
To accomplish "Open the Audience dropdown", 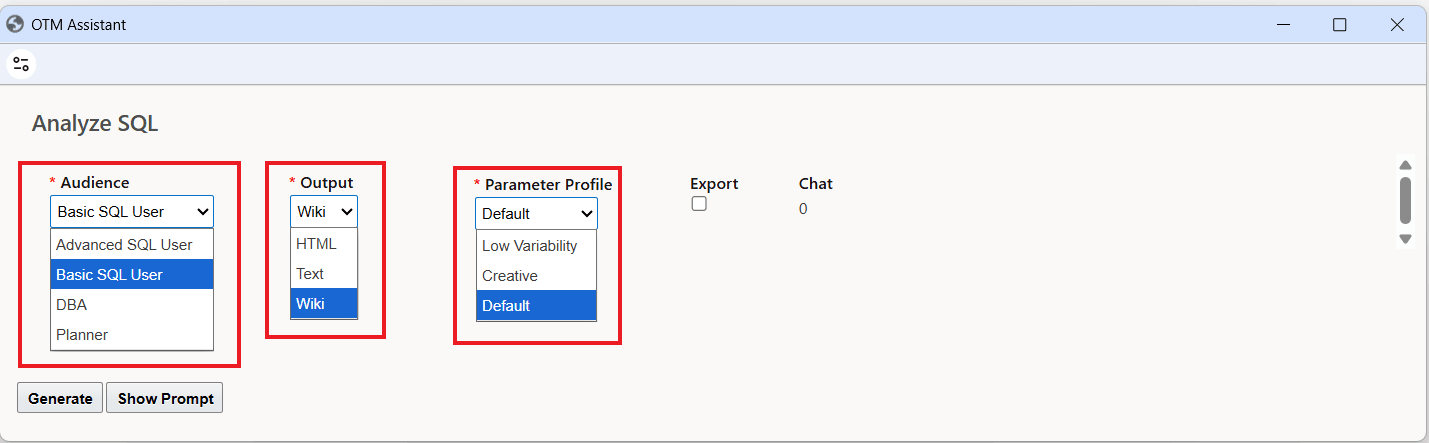I will coord(132,211).
